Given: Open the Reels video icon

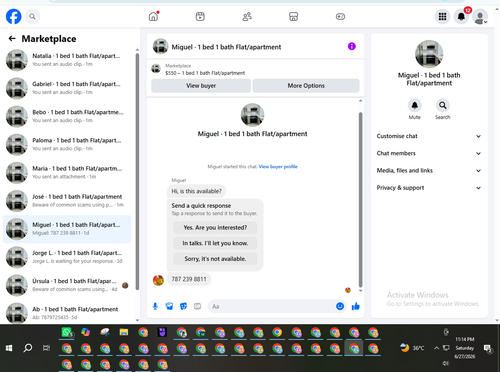Looking at the screenshot, I should point(200,16).
